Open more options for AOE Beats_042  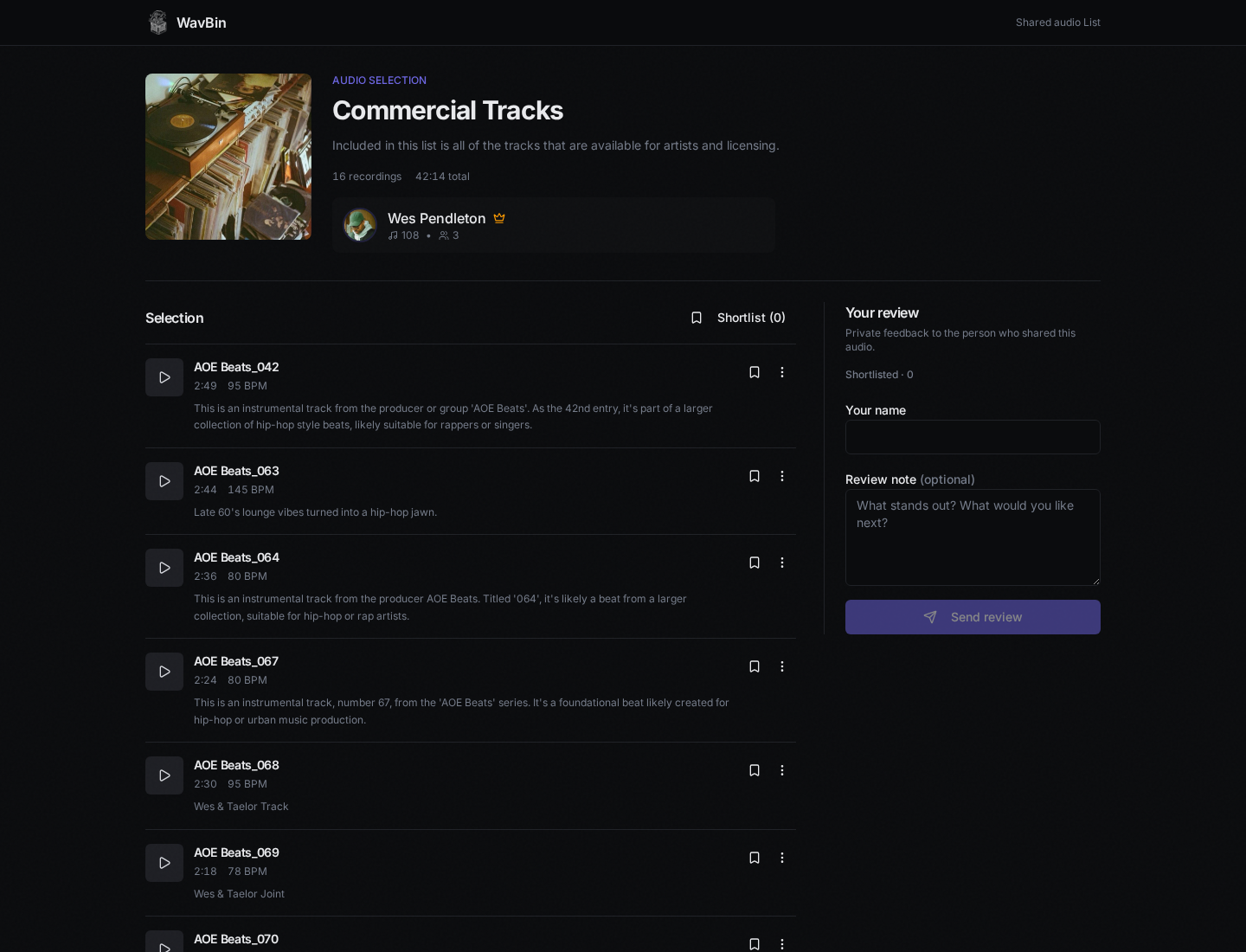[x=782, y=372]
